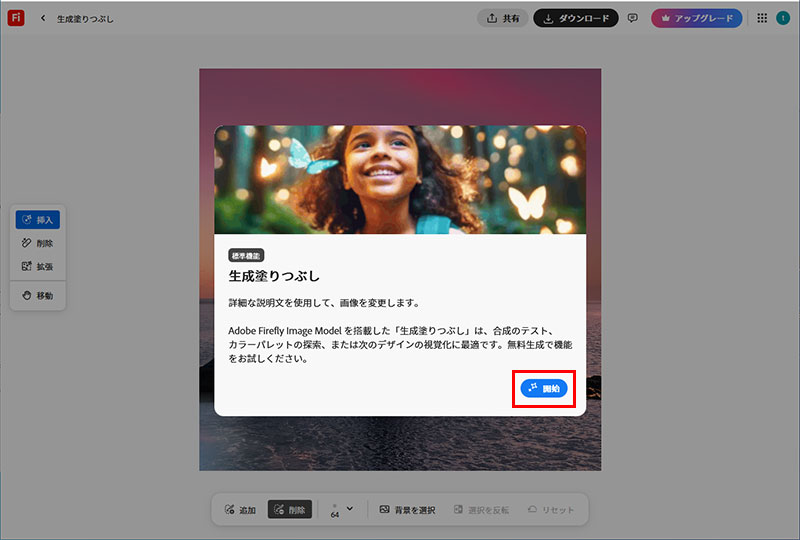Click 背景を選択 in the bottom toolbar
The height and width of the screenshot is (540, 800).
407,510
